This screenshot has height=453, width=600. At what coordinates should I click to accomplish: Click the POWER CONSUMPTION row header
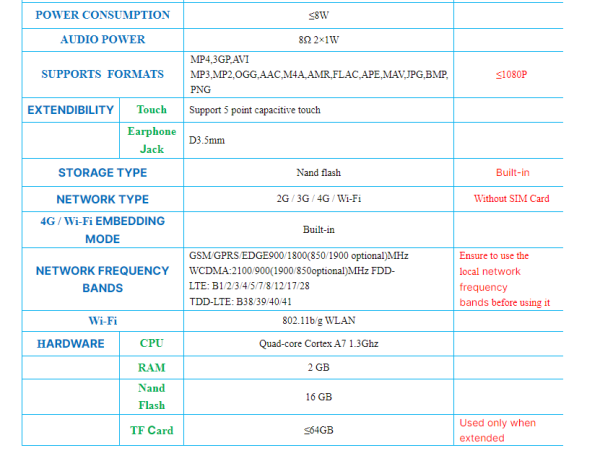[x=103, y=15]
